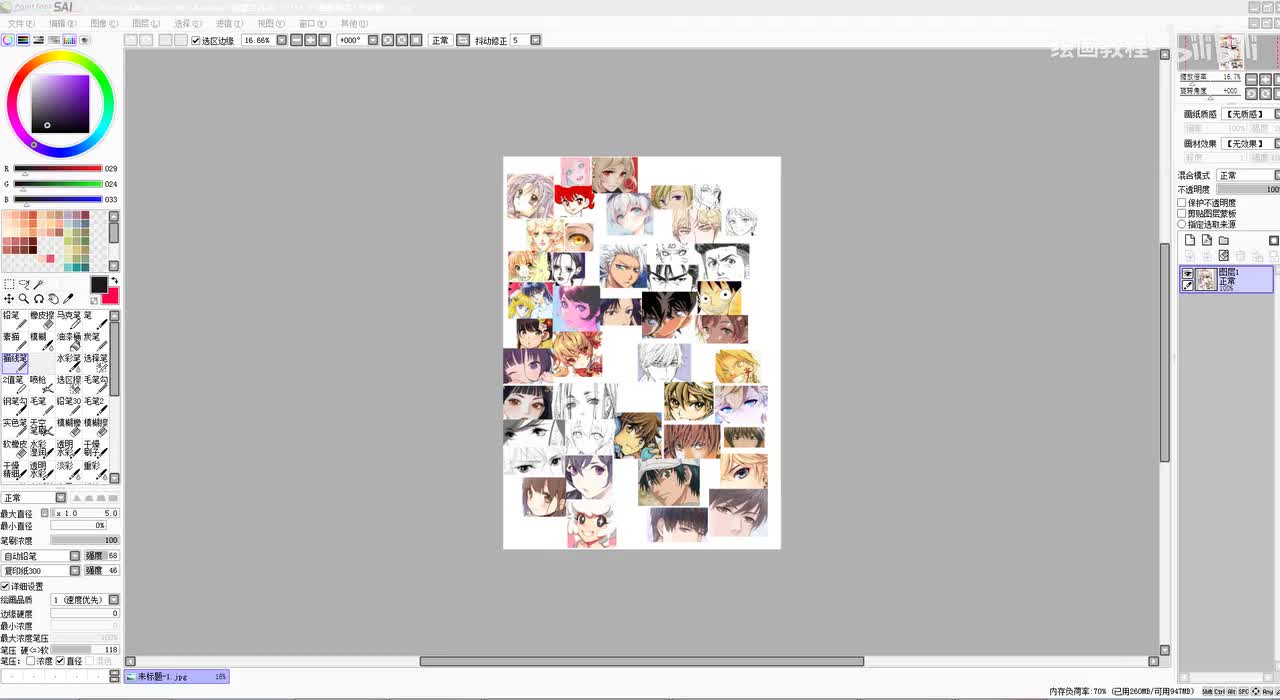Select the 选区擦 selection eraser tool
This screenshot has width=1280, height=700.
pos(68,385)
